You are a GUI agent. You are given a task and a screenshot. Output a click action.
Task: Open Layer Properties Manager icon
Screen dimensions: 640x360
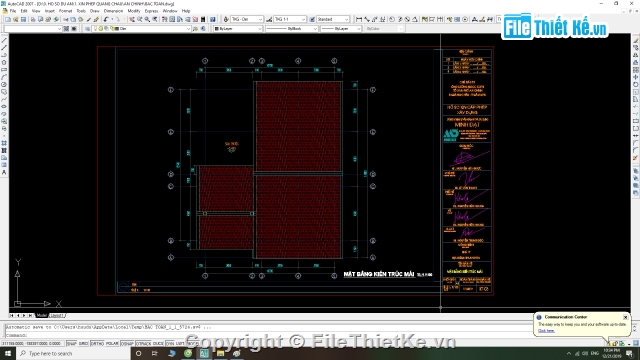coord(87,29)
